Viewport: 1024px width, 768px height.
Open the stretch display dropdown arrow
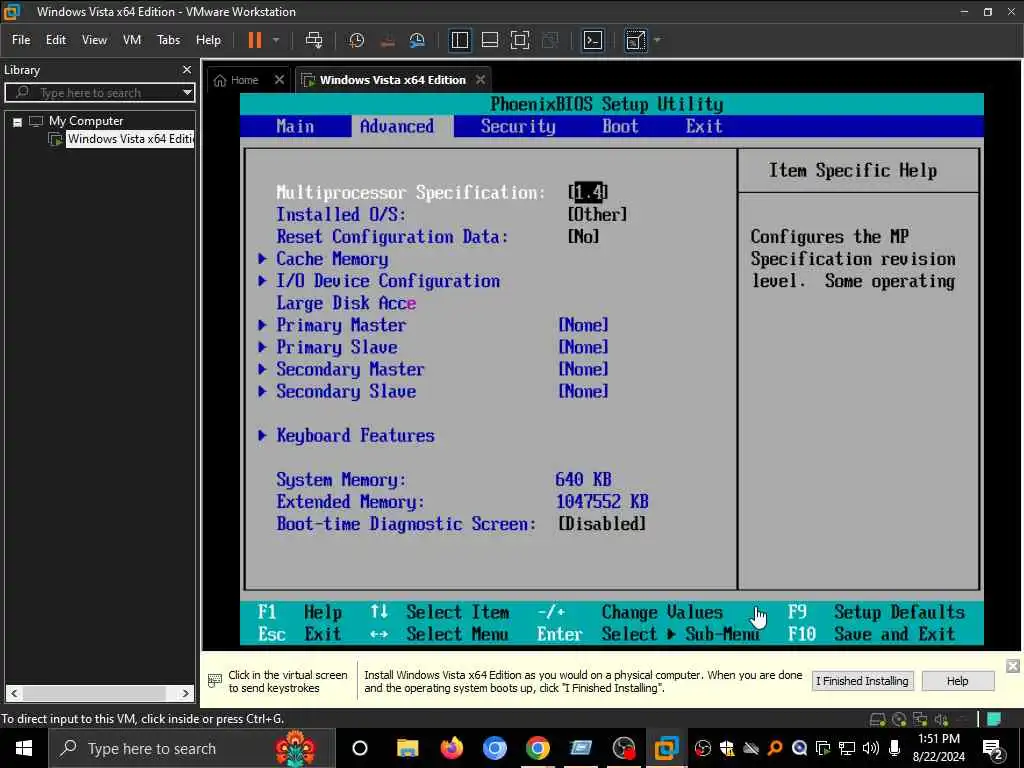pos(657,40)
